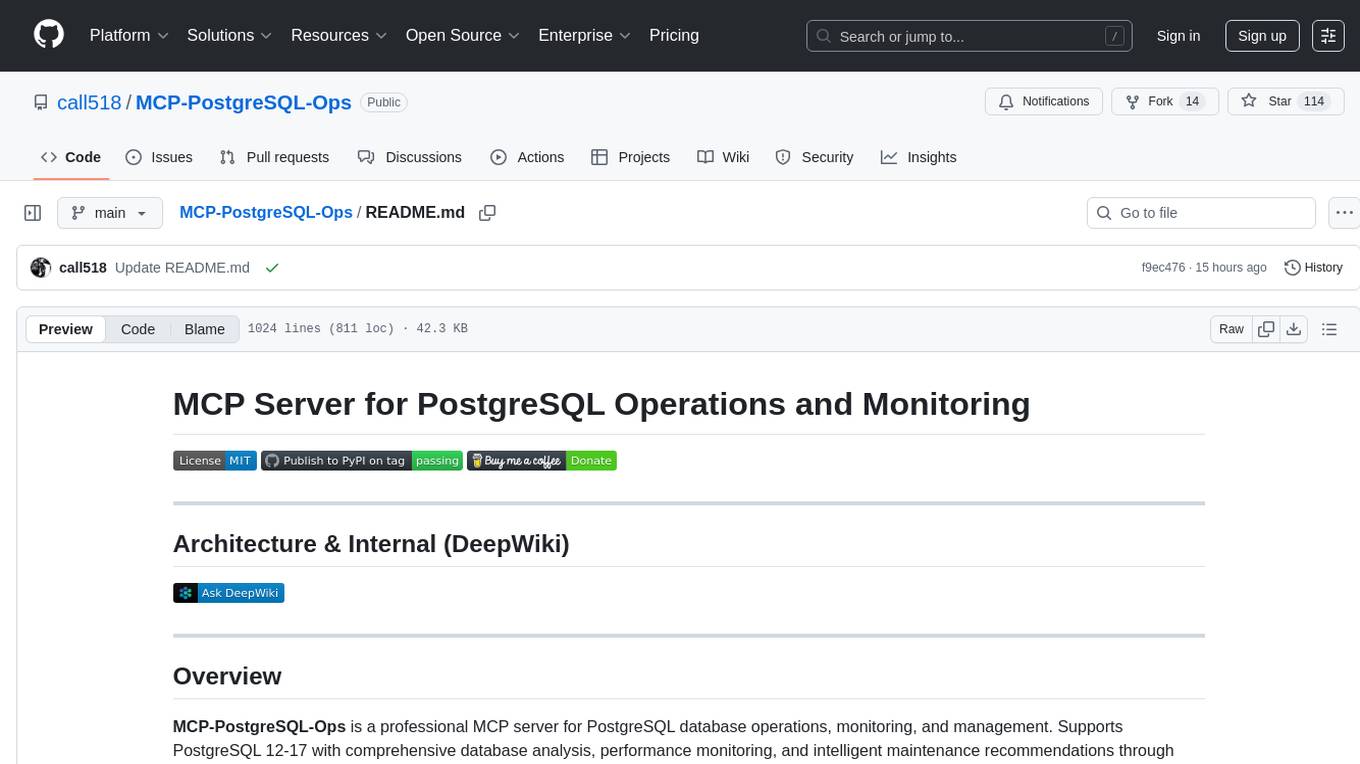The image size is (1360, 764).
Task: Switch to the Projects tab
Action: pyautogui.click(x=630, y=157)
